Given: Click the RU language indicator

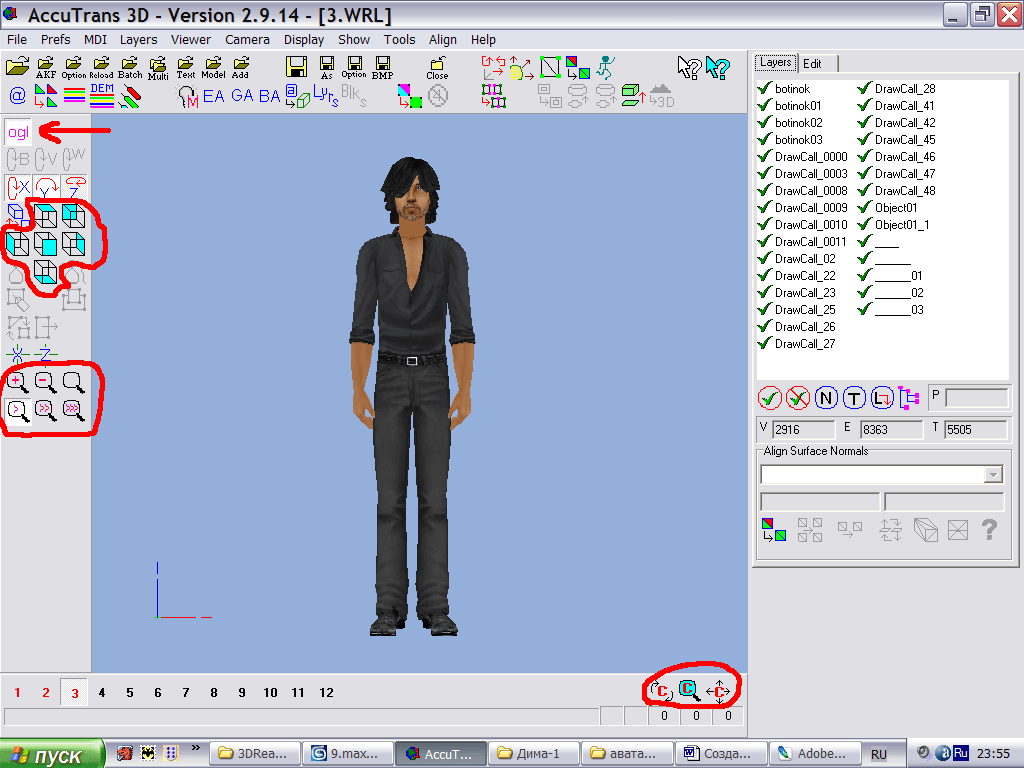Looking at the screenshot, I should coord(879,754).
